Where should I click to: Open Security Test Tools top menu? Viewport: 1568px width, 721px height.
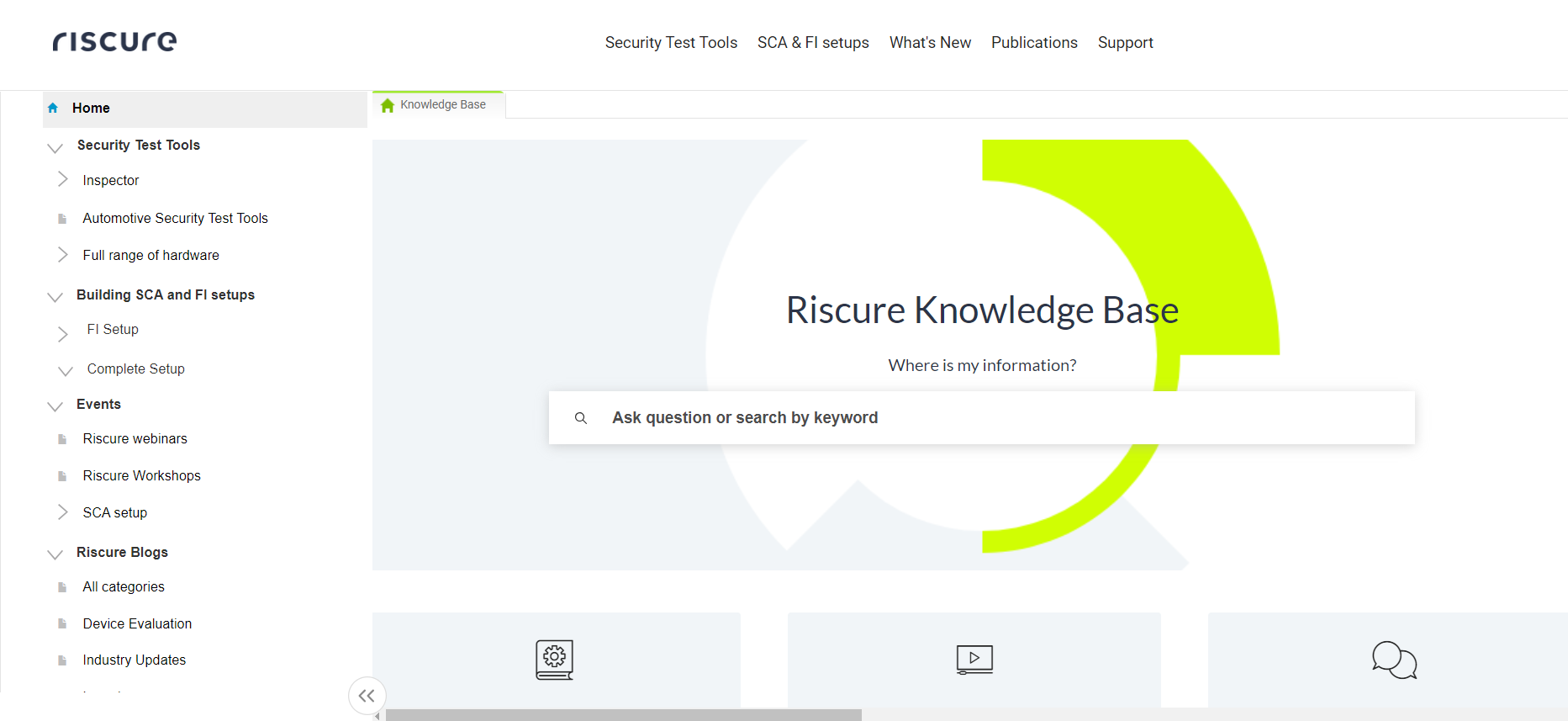coord(671,43)
